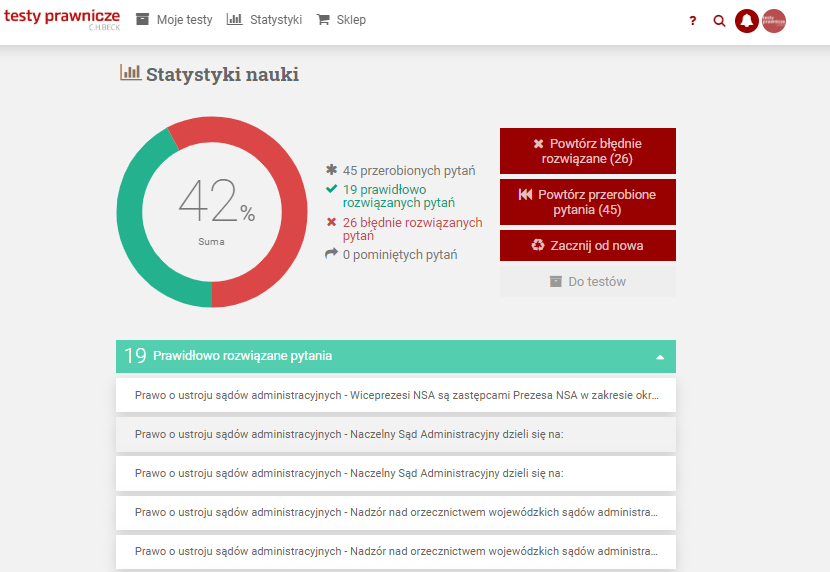Open first Nadzór nad orzecznictwem wojewódzkich row
The width and height of the screenshot is (830, 572).
click(396, 512)
